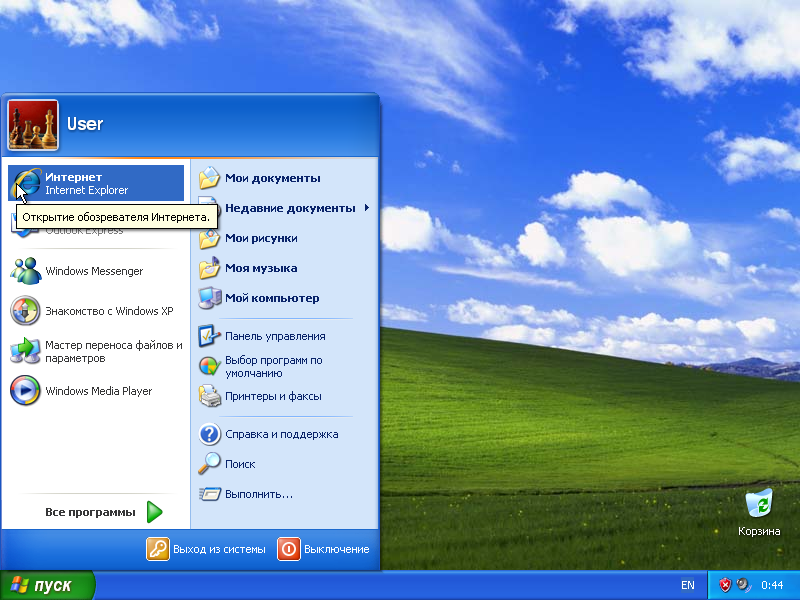Click the Мастер переноса файлов и параметров label
Viewport: 800px width, 600px height.
coord(114,352)
